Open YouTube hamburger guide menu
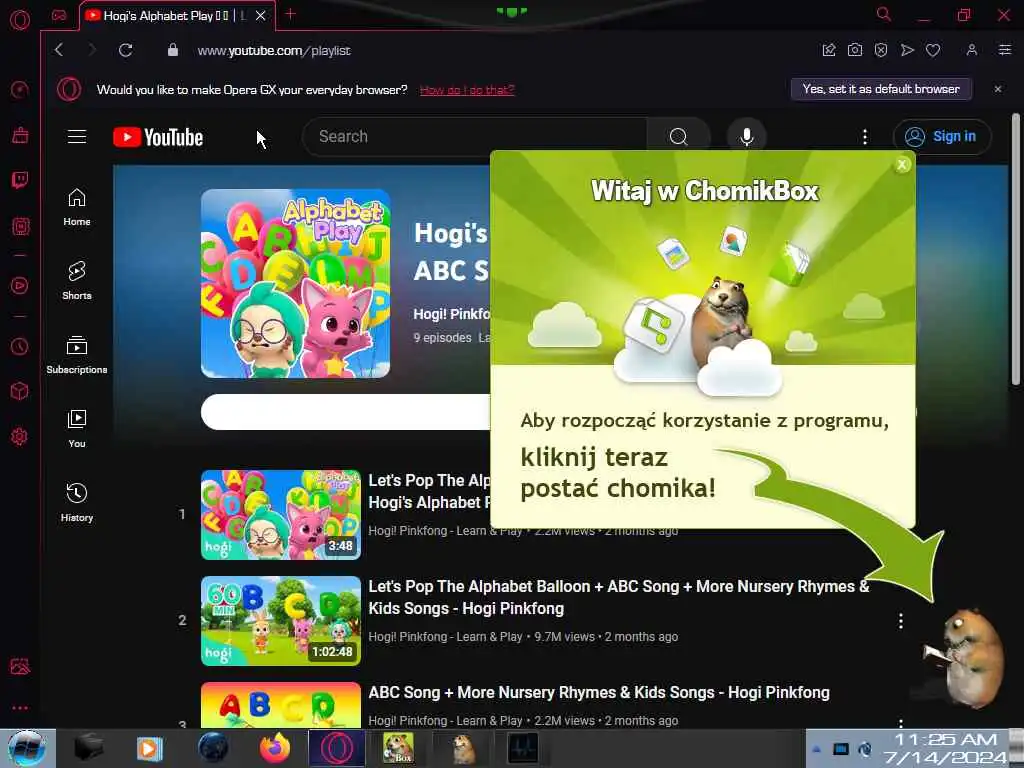This screenshot has width=1024, height=768. 77,136
